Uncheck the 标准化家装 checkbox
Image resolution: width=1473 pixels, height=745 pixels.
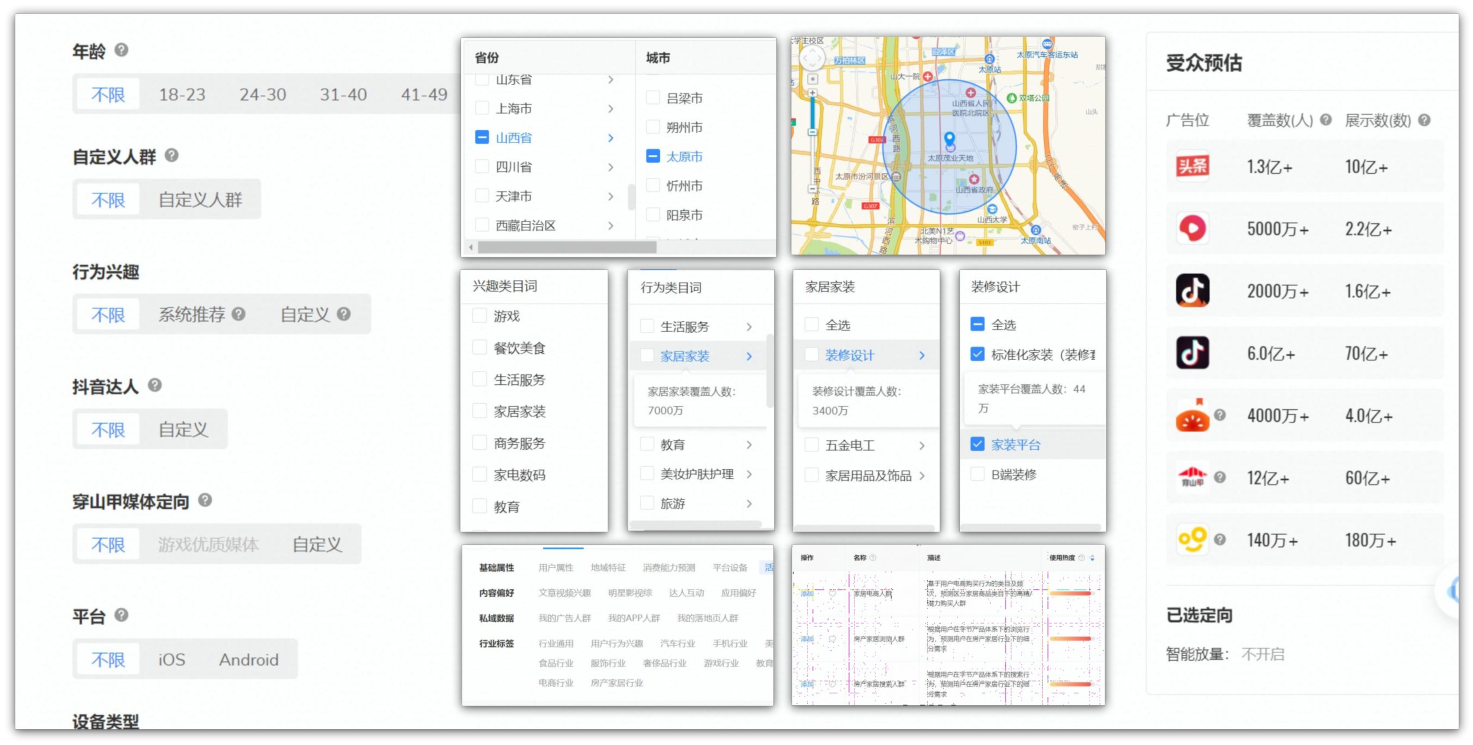click(x=978, y=354)
